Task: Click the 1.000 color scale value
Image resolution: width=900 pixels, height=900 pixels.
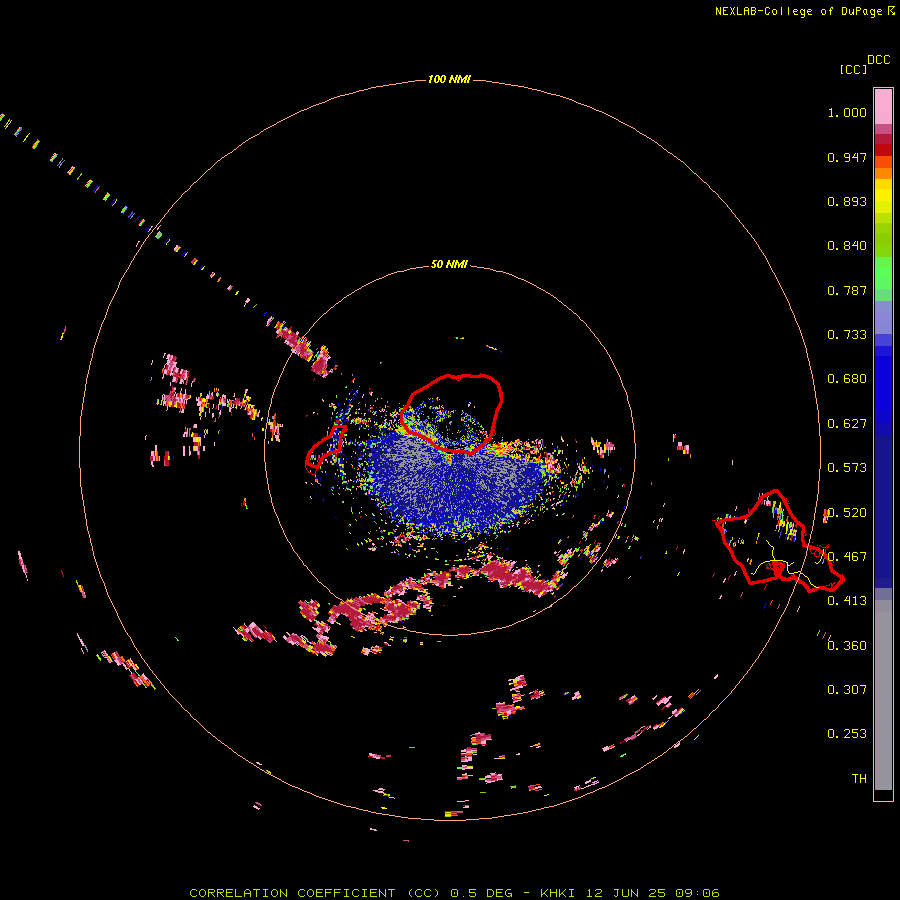Action: click(847, 112)
